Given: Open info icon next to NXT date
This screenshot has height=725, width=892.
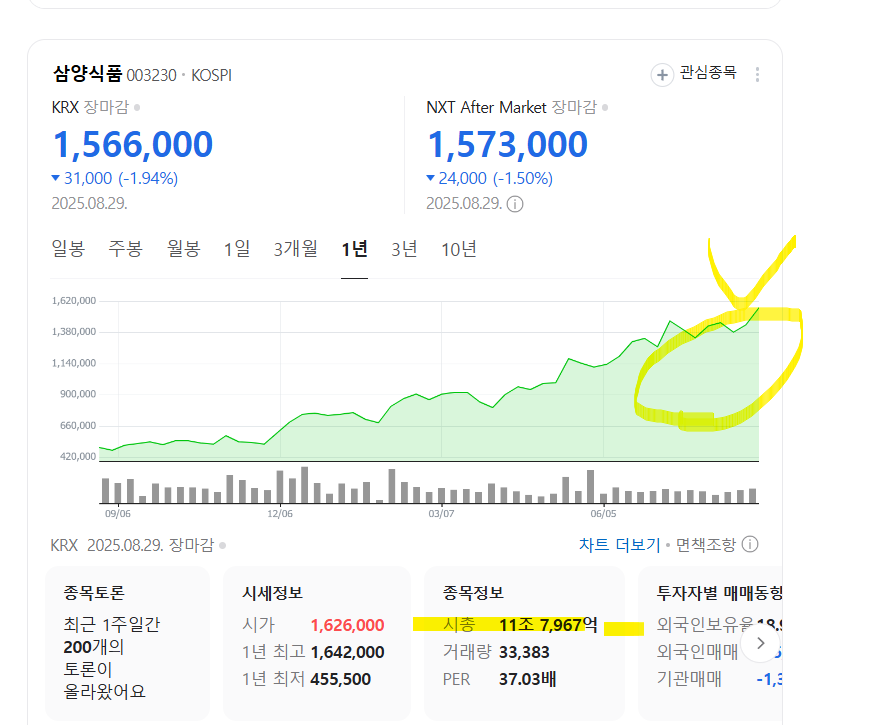Looking at the screenshot, I should 515,204.
